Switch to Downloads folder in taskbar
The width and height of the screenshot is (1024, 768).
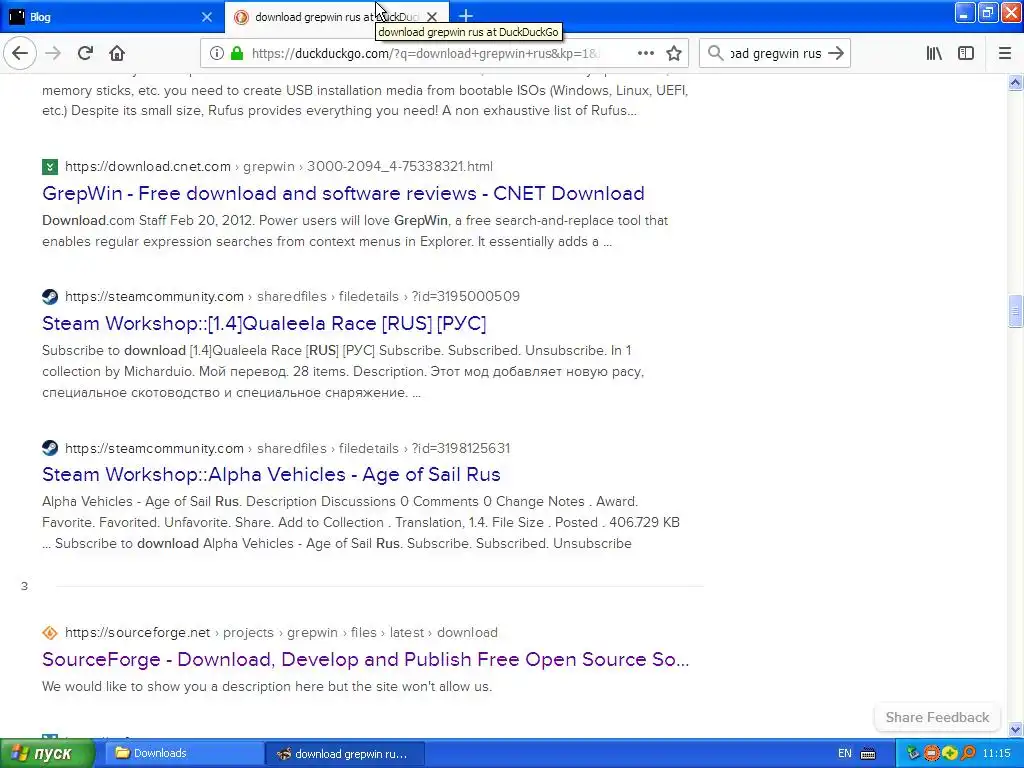184,754
